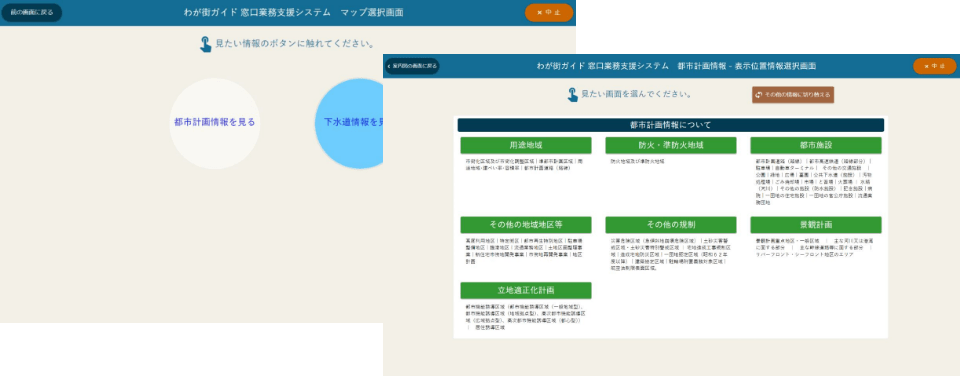The height and width of the screenshot is (376, 960).
Task: Select the 用途地域 green button
Action: click(526, 145)
